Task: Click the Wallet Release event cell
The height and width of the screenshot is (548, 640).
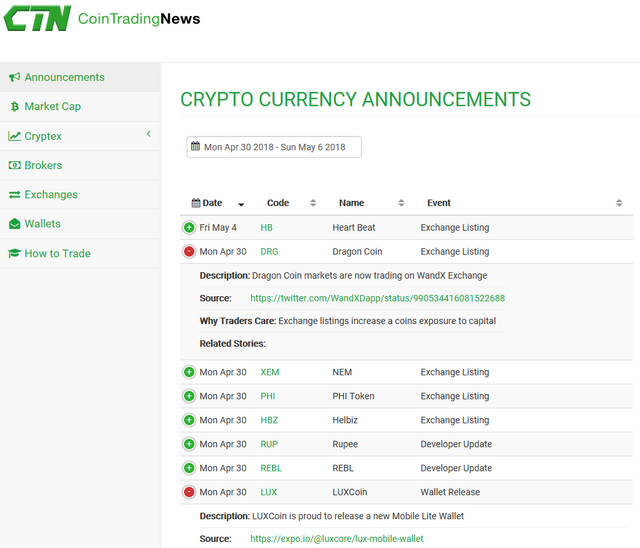Action: 450,493
